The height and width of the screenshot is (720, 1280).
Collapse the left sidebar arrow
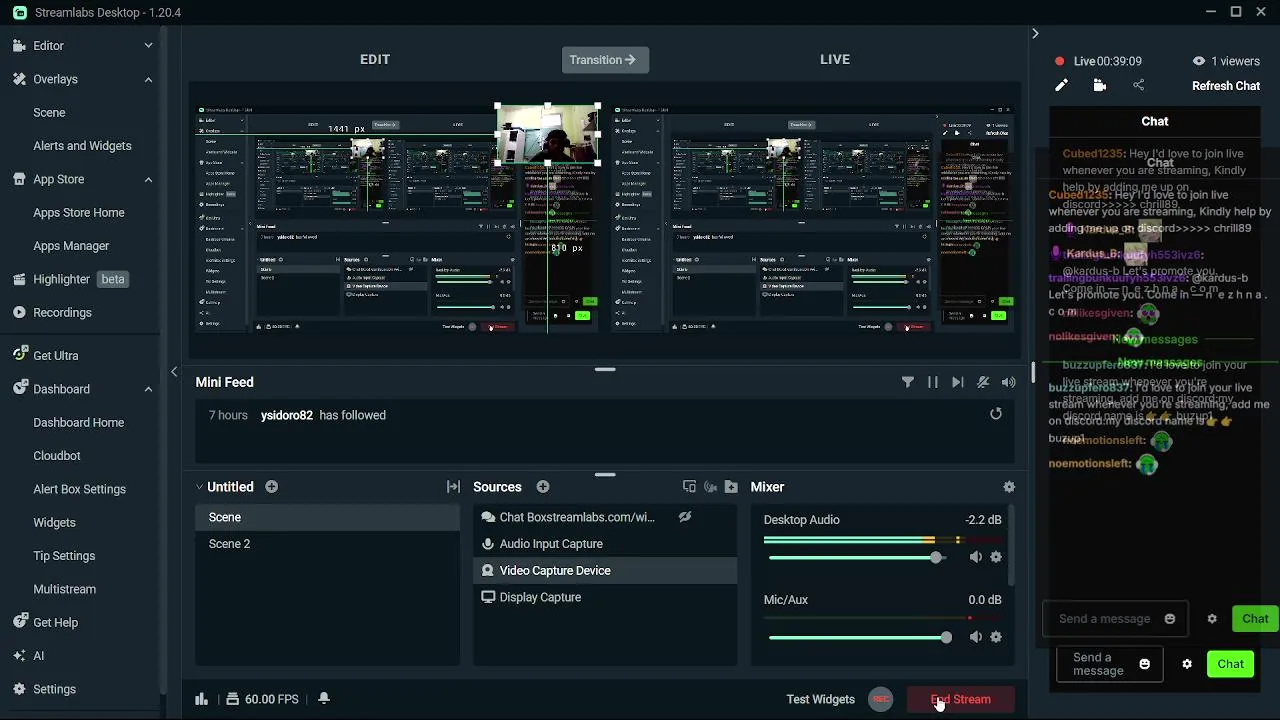coord(174,372)
